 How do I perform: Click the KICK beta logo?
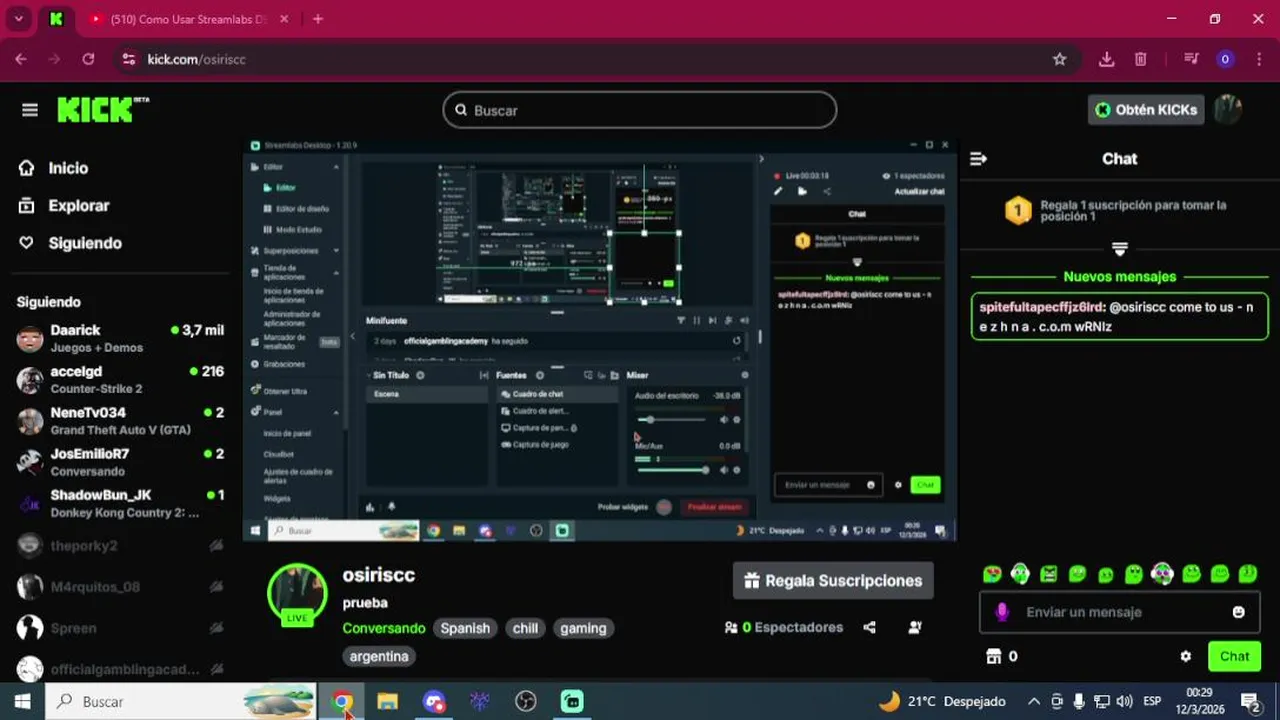[103, 109]
